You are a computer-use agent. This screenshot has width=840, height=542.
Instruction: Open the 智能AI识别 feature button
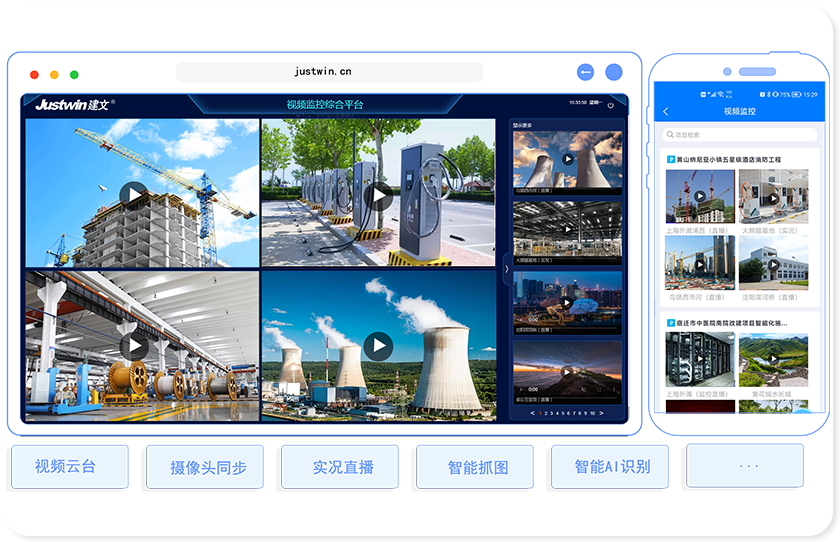tap(610, 467)
